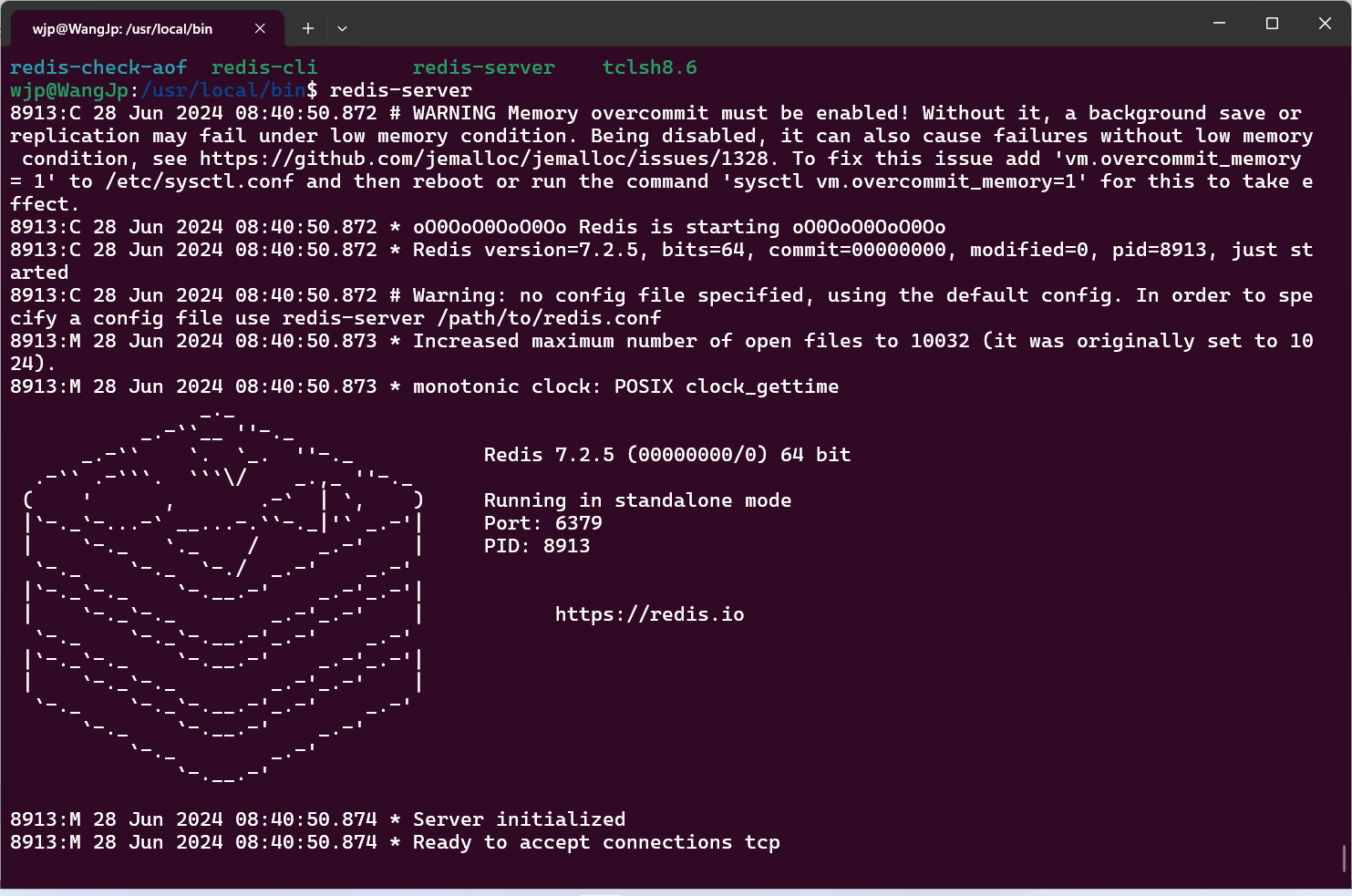The image size is (1352, 896).
Task: Click the wjp@WangJp prompt username
Action: (69, 90)
